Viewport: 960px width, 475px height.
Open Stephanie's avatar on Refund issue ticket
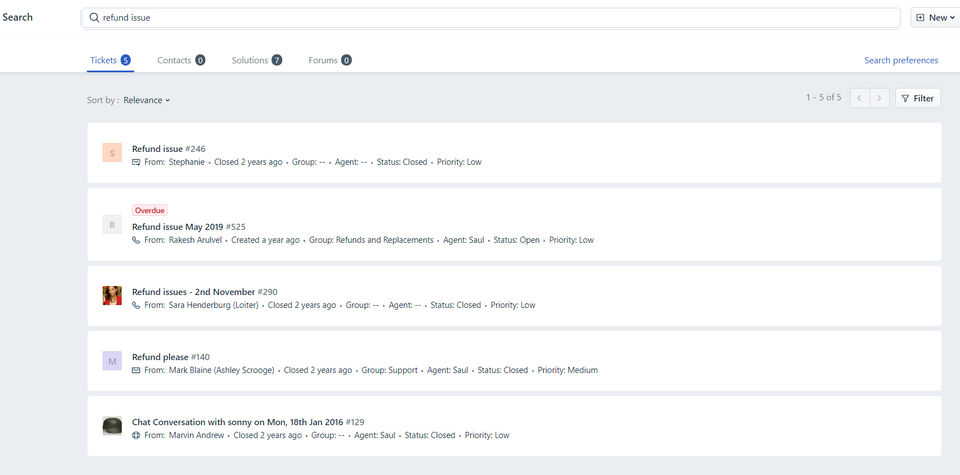coord(112,152)
